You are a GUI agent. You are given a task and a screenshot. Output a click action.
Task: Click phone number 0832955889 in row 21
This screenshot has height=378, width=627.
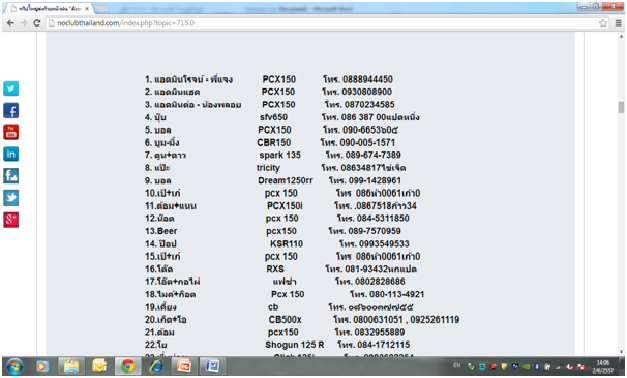379,332
